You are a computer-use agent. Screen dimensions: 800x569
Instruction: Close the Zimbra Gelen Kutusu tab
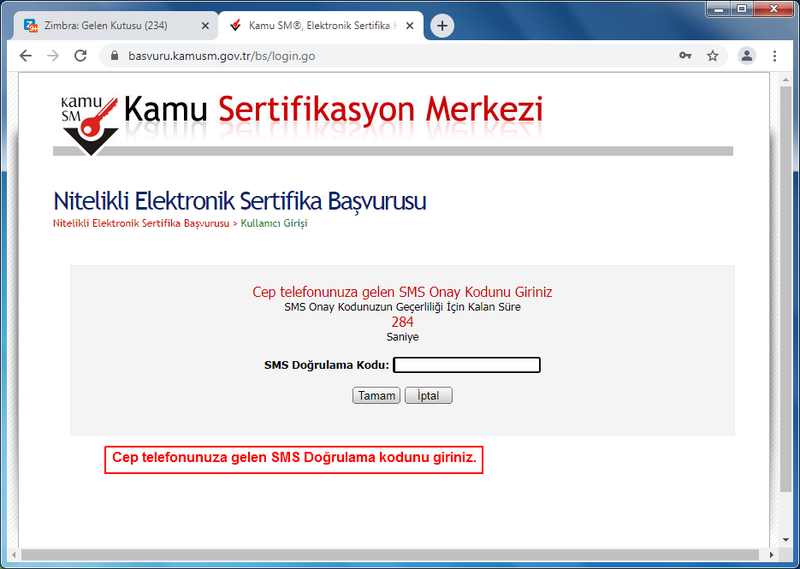point(204,25)
